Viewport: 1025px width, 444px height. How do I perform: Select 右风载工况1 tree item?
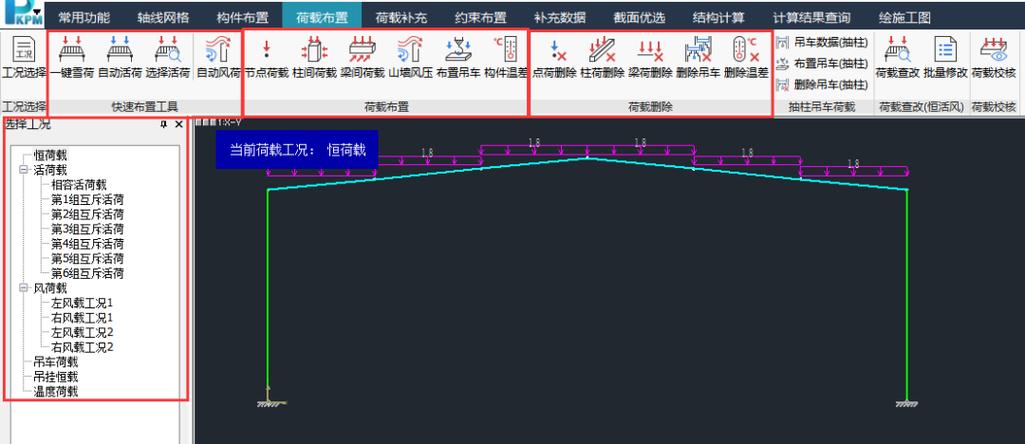click(82, 317)
